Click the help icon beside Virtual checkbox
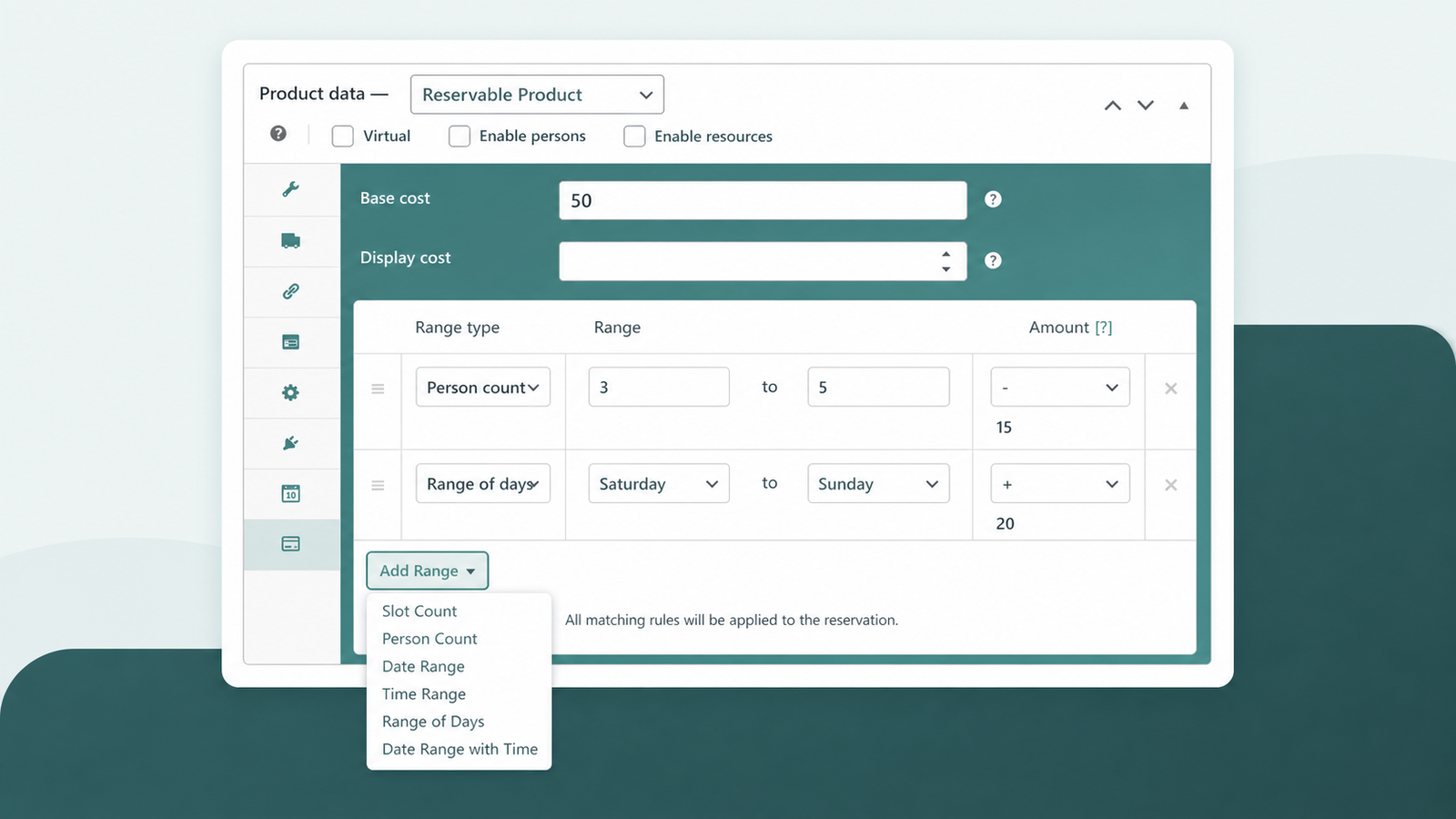 coord(278,134)
